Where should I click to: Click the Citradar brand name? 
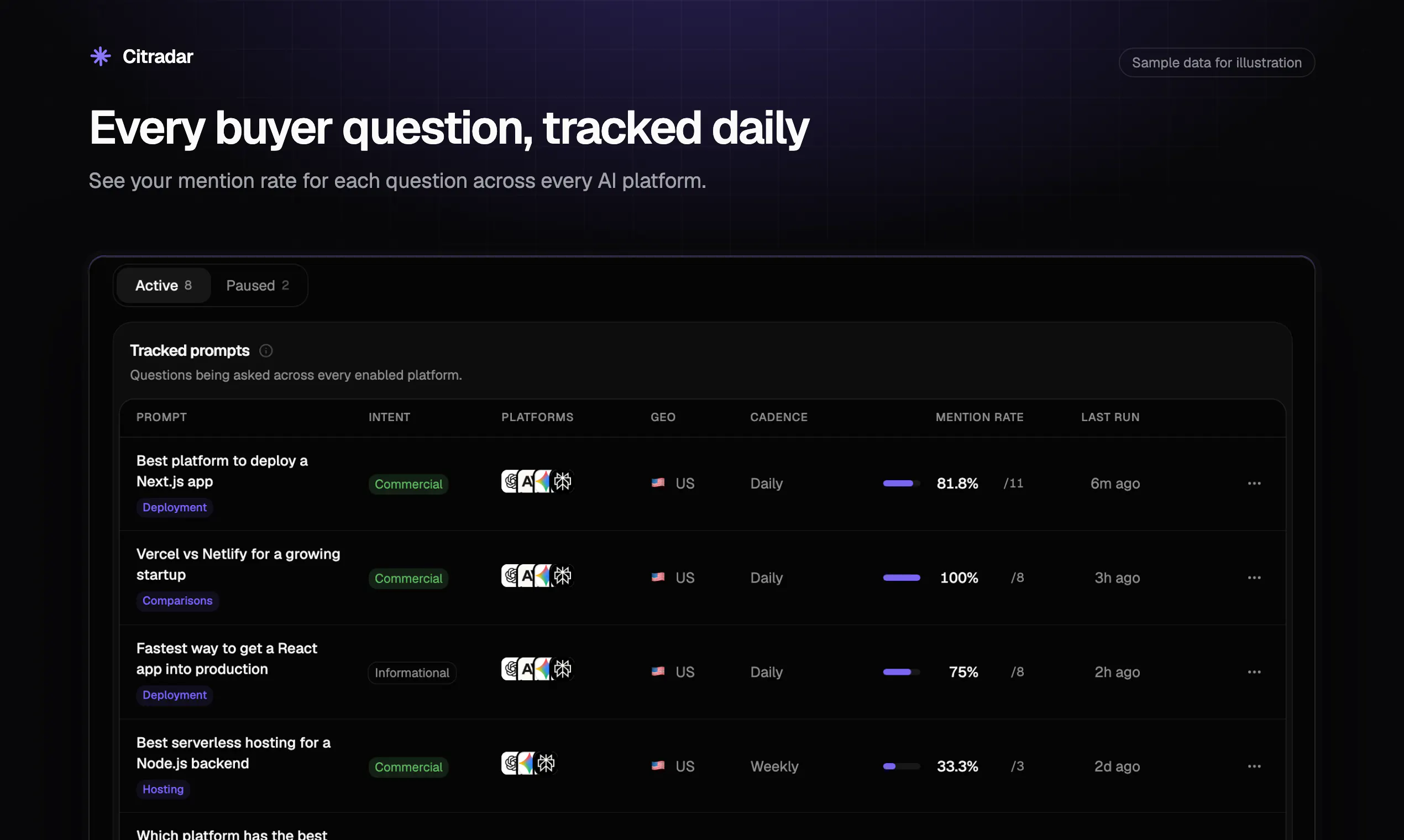coord(158,56)
